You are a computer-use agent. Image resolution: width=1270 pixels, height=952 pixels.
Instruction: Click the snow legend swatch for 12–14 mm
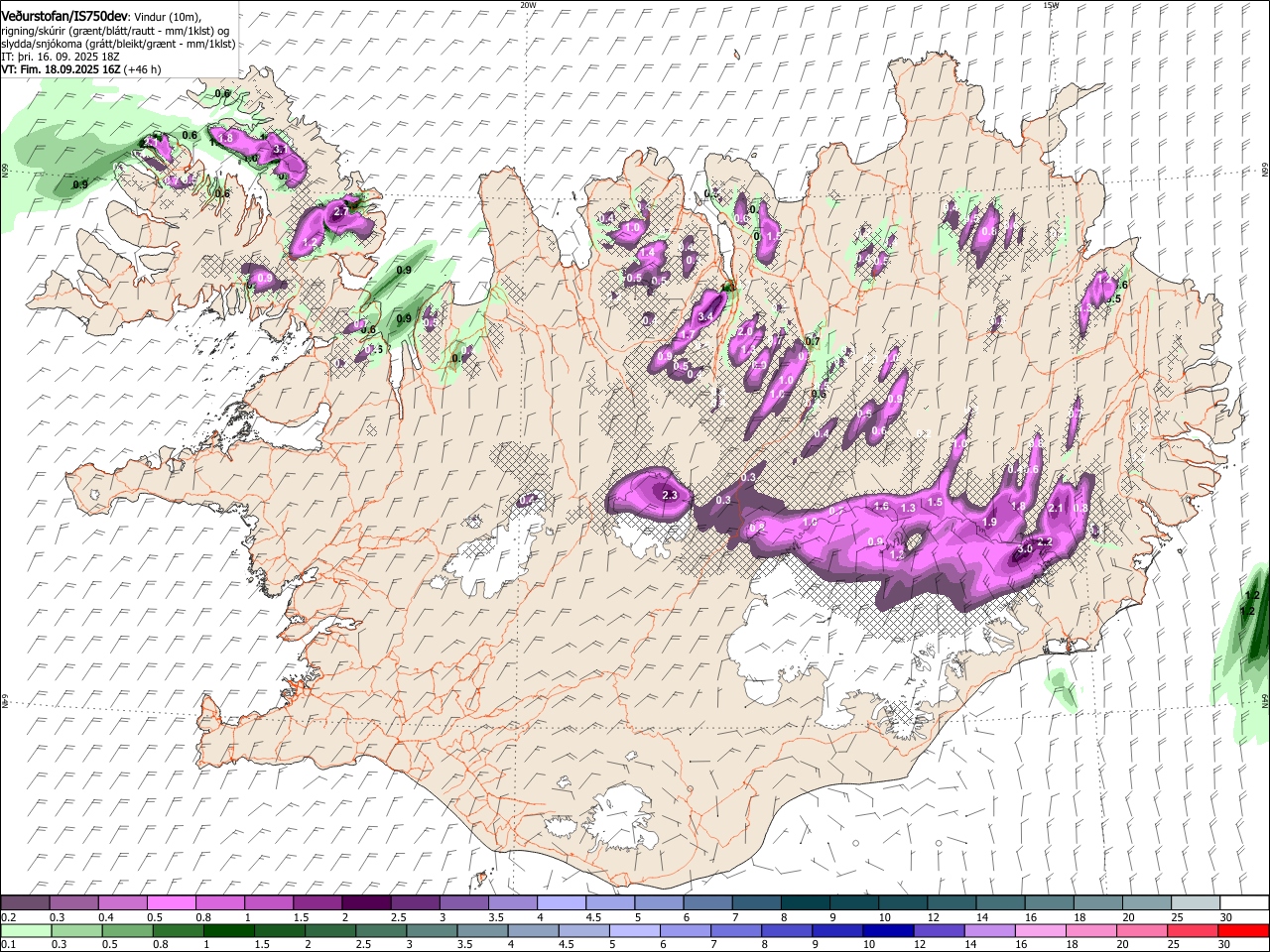click(x=950, y=903)
